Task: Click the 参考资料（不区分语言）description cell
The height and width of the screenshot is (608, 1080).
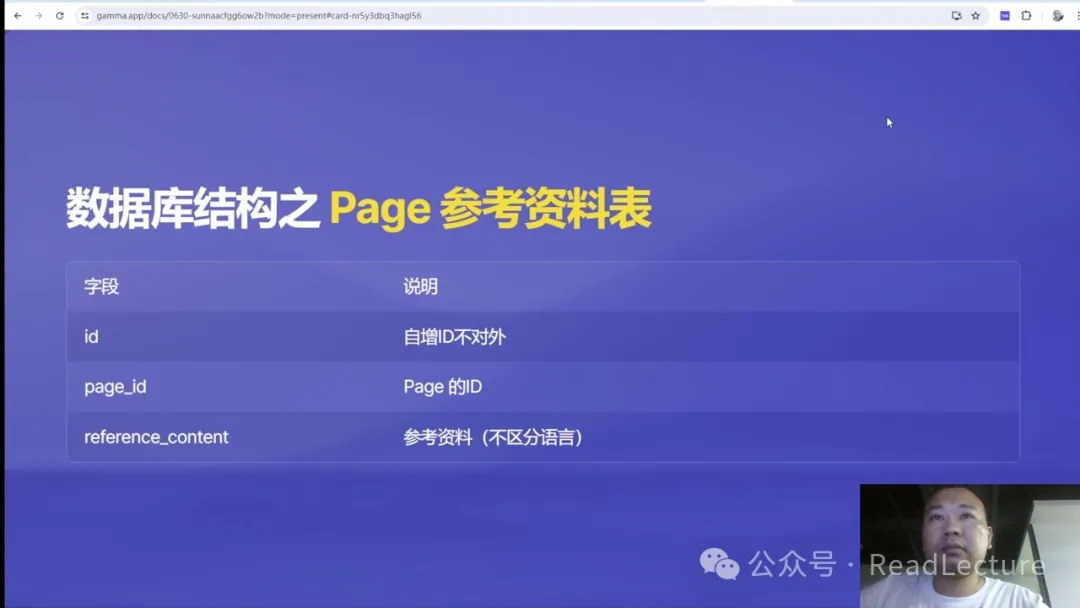Action: click(493, 437)
